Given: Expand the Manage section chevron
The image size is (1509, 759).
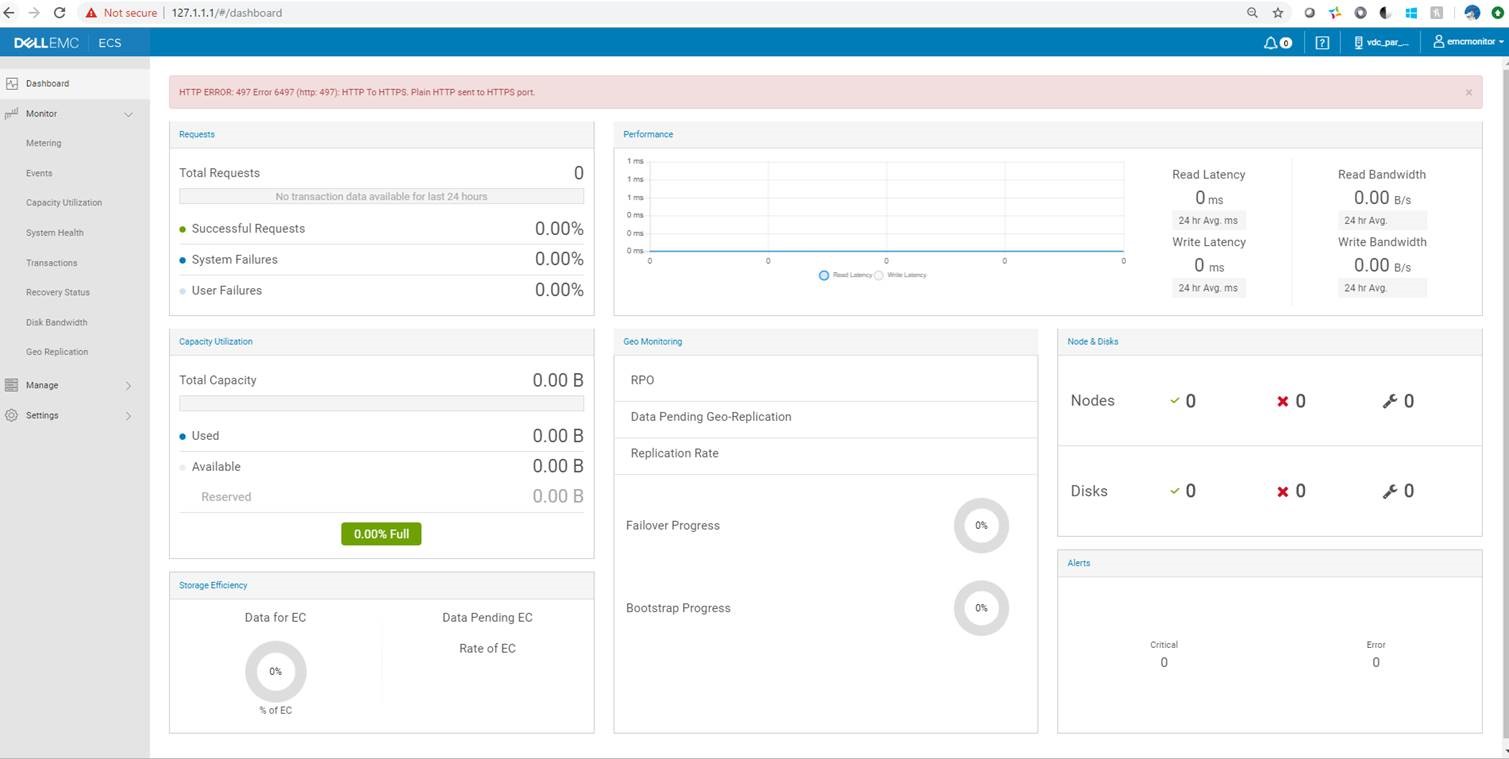Looking at the screenshot, I should (x=128, y=386).
